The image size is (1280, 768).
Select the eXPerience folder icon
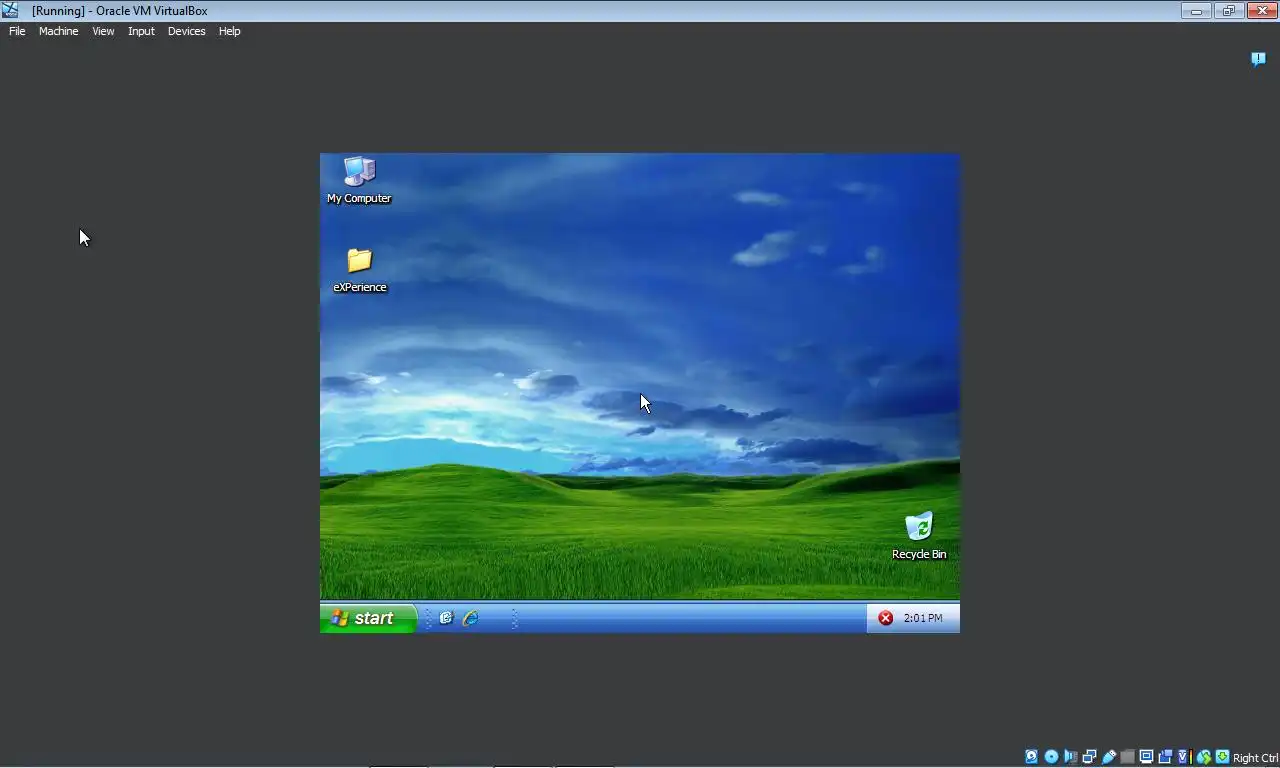[359, 270]
